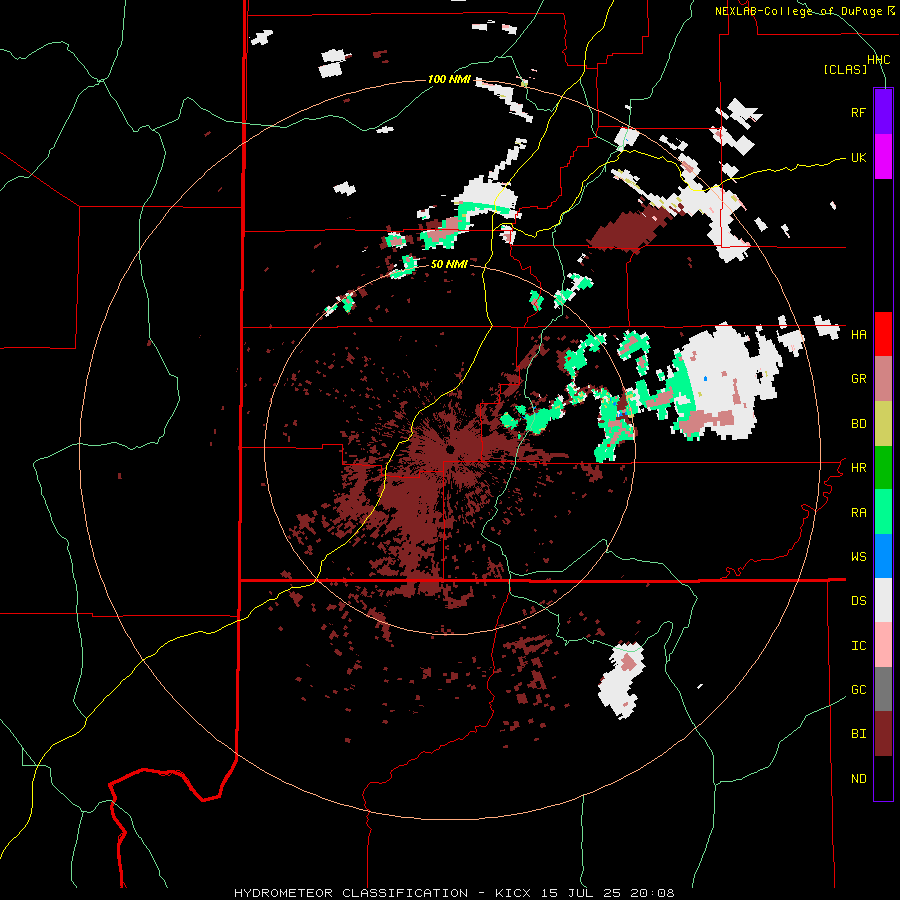This screenshot has width=900, height=900.
Task: Select the GC gray legend swatch
Action: [883, 689]
